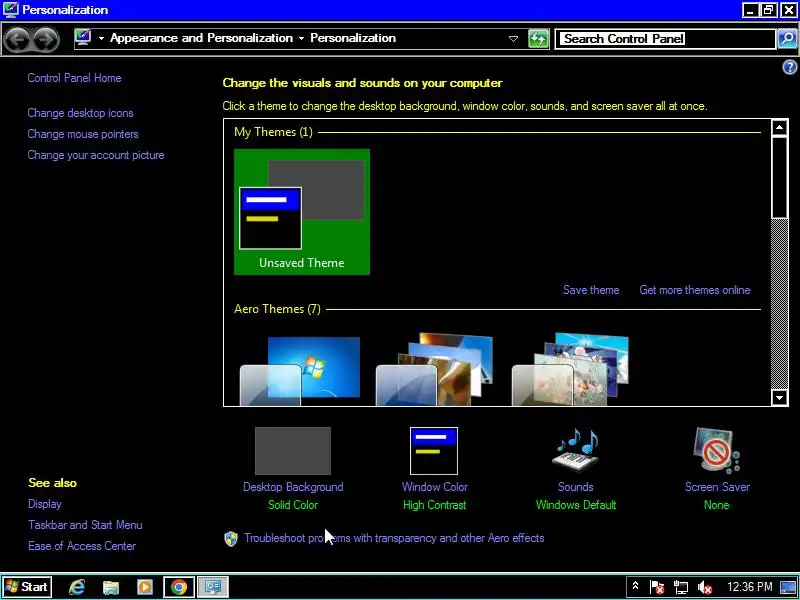Select the Windows 7 Aero theme thumbnail
The width and height of the screenshot is (800, 600).
pos(300,371)
